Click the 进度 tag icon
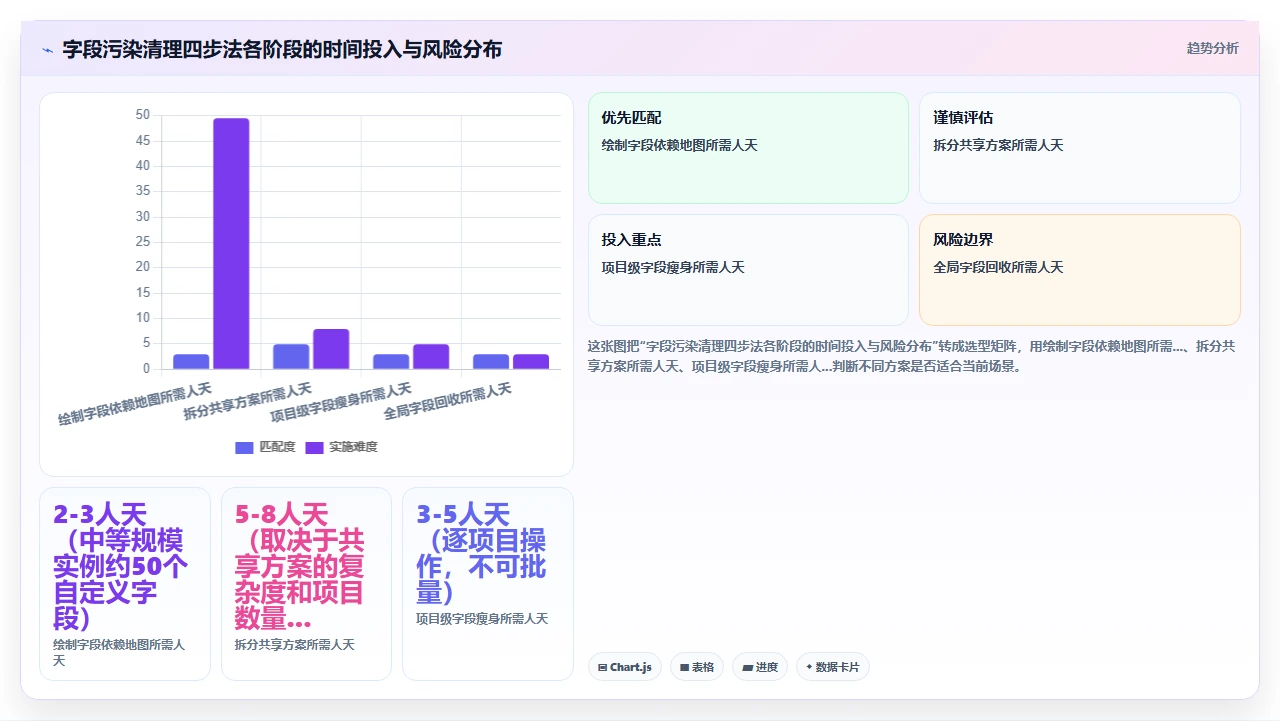This screenshot has width=1280, height=721. pos(747,667)
